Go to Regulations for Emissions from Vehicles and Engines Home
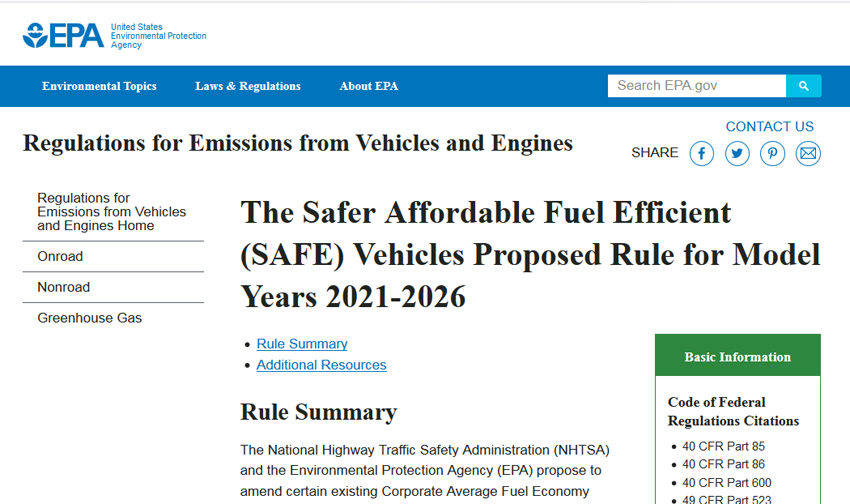The image size is (850, 504). pyautogui.click(x=112, y=212)
